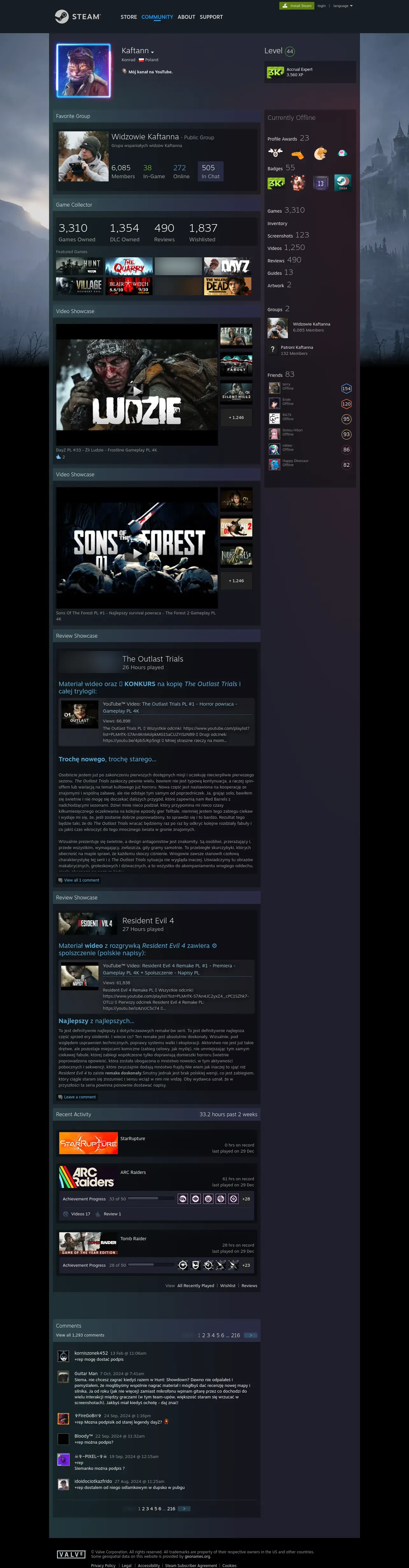Open comment page 216 in top pagination

235,1335
